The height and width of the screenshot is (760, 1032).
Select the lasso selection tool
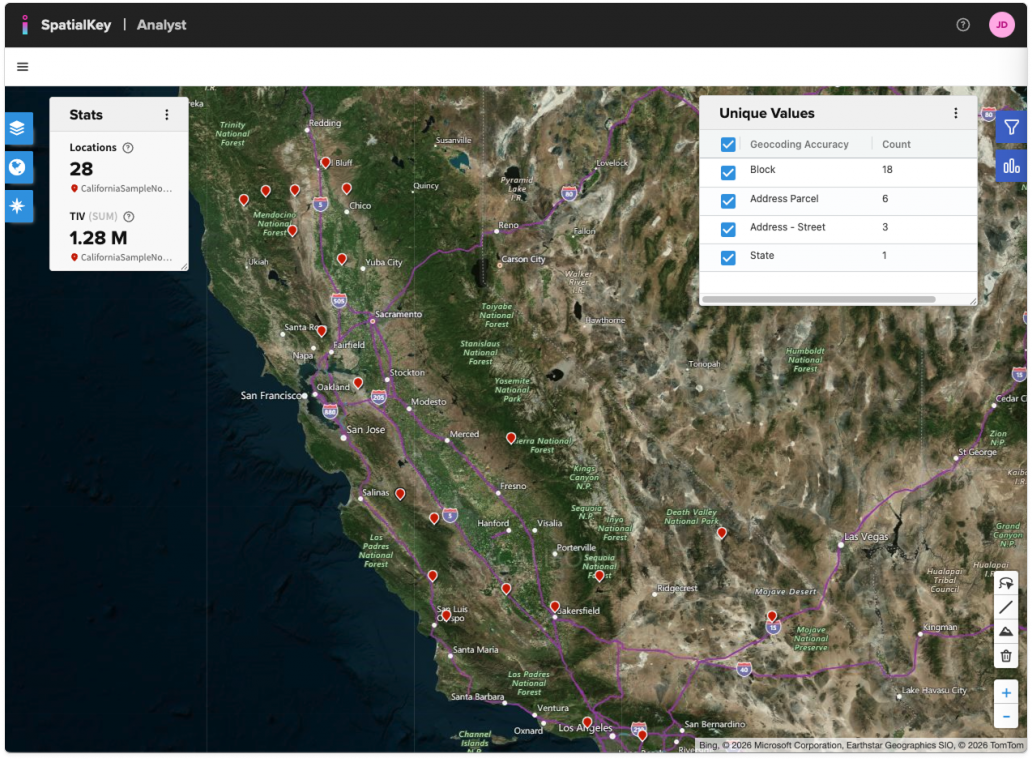(x=1006, y=583)
